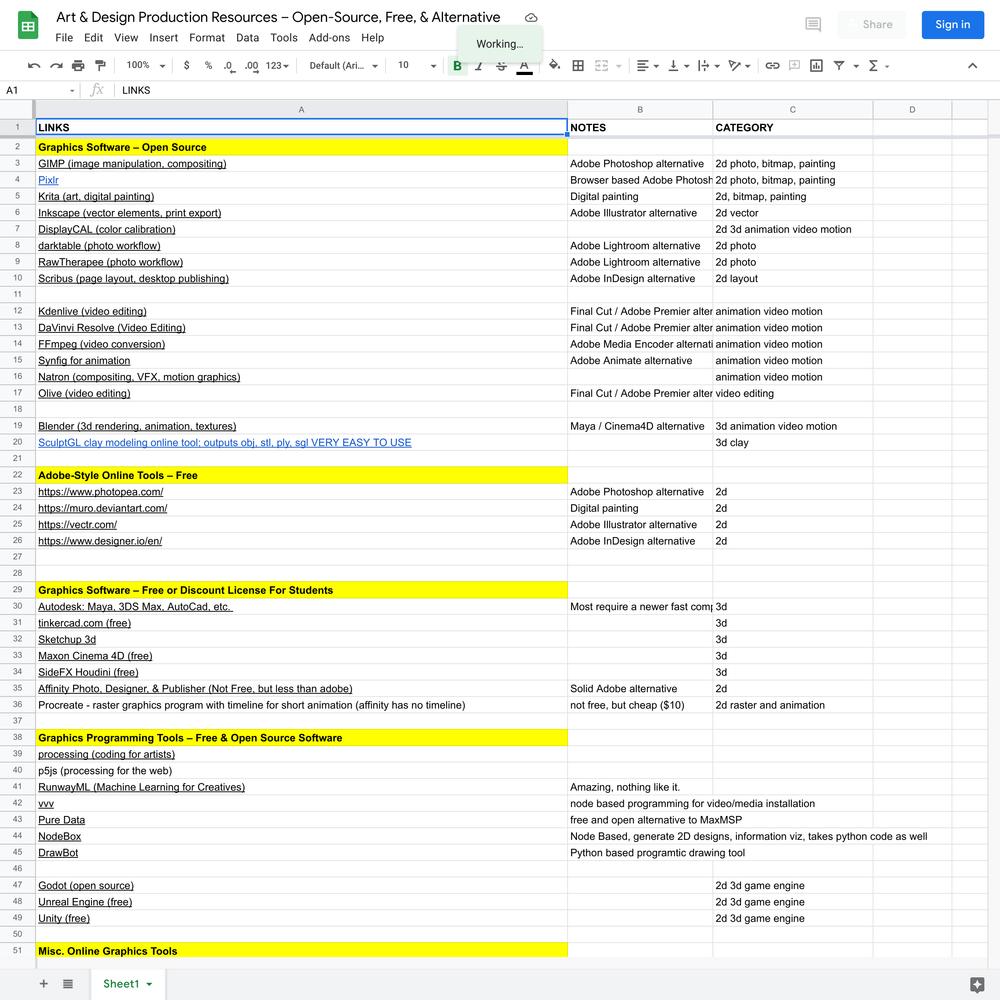The width and height of the screenshot is (1000, 1000).
Task: Open the File menu
Action: coord(64,38)
